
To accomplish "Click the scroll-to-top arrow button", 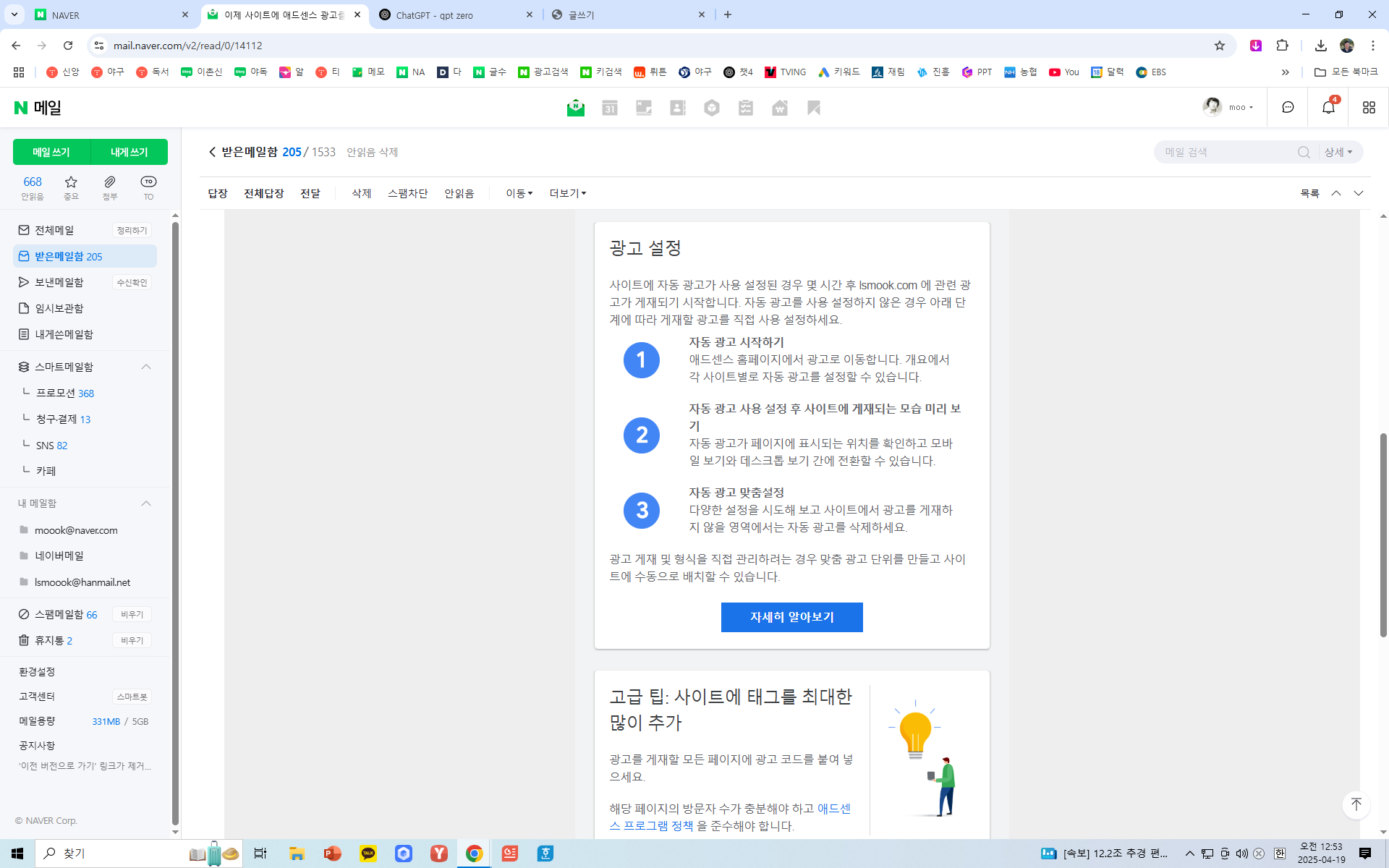I will click(x=1356, y=804).
